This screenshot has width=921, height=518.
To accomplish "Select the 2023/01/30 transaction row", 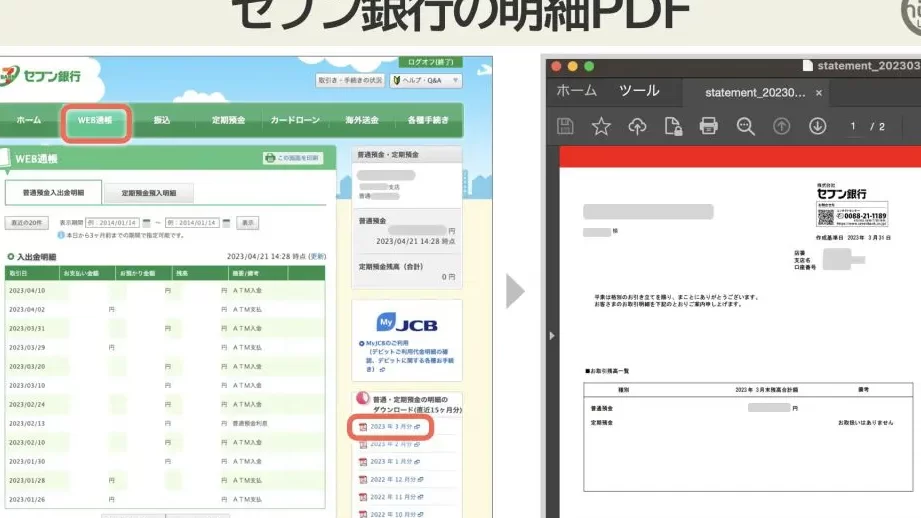I will coord(165,462).
